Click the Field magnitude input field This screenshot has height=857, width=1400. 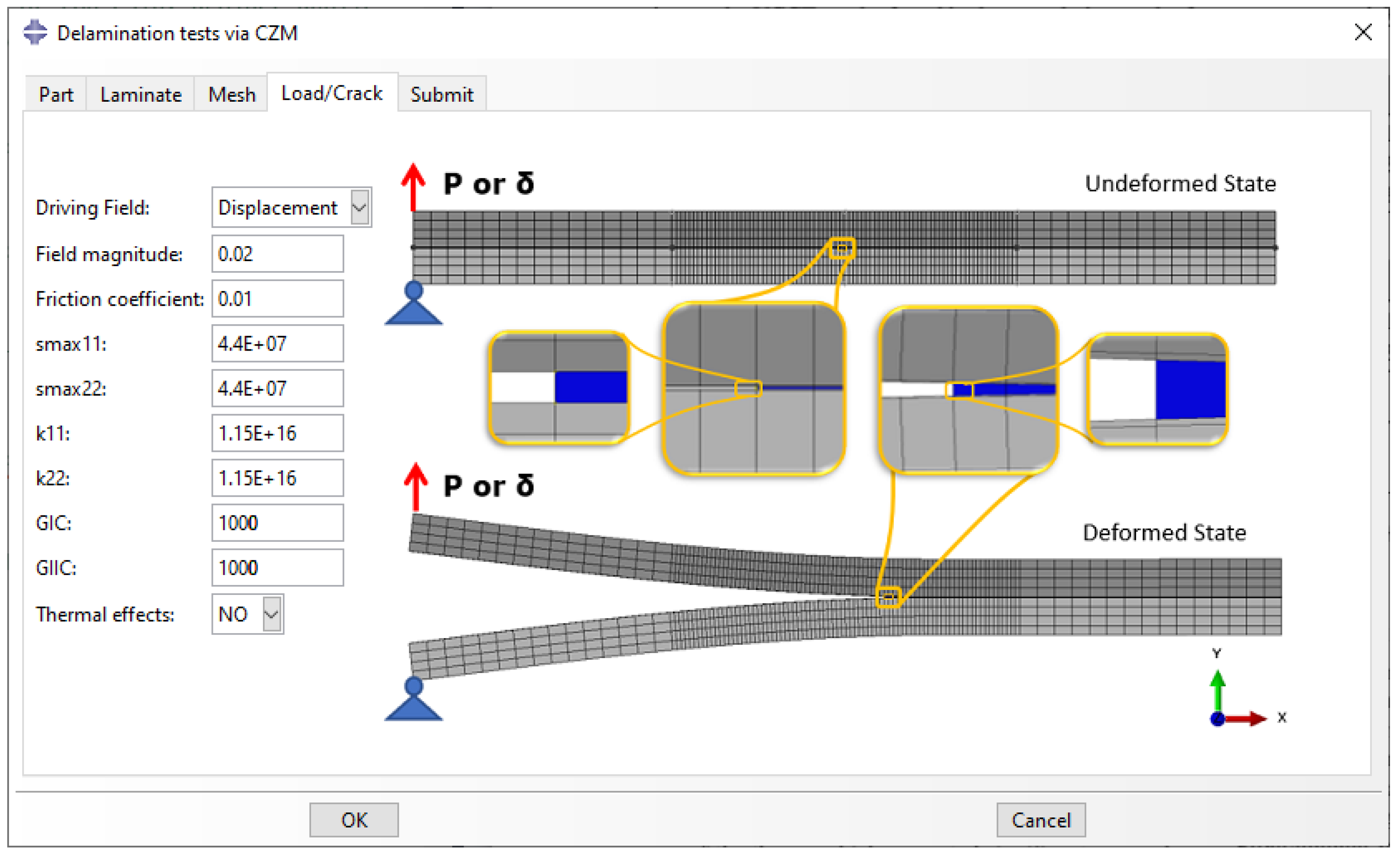(x=277, y=253)
